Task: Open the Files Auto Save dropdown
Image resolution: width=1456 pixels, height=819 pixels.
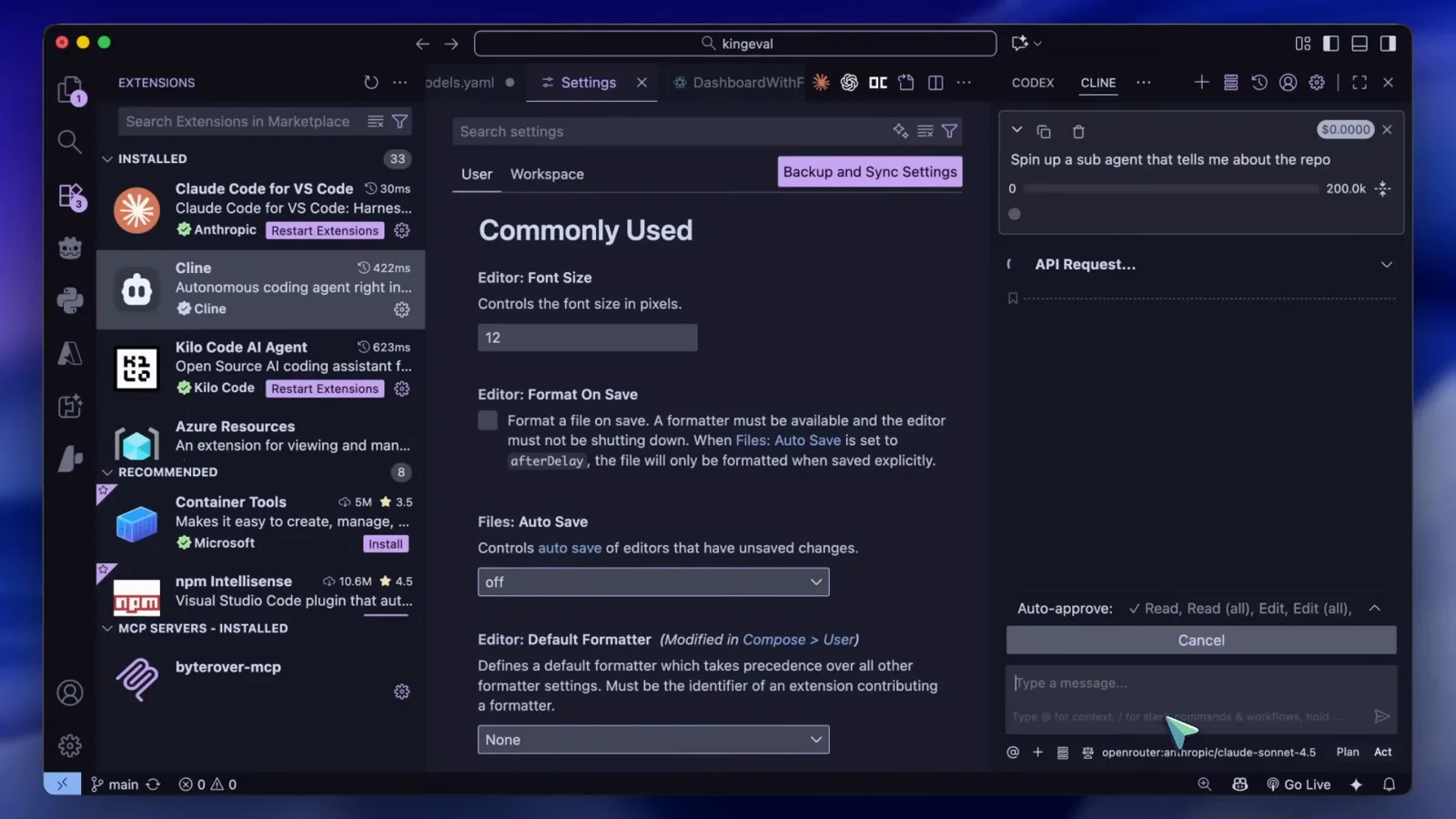Action: [653, 581]
